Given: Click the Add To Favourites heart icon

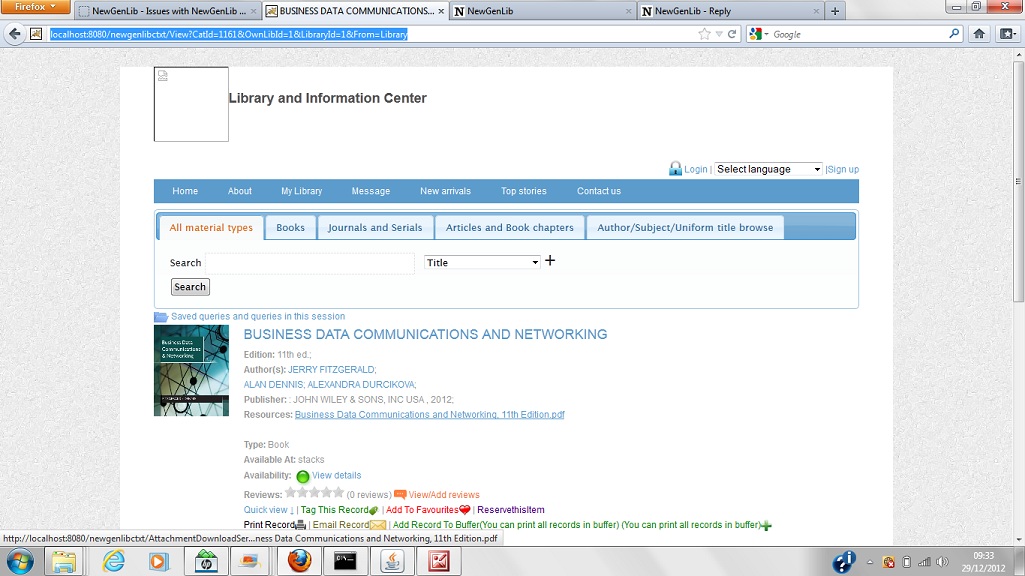Looking at the screenshot, I should (x=465, y=510).
